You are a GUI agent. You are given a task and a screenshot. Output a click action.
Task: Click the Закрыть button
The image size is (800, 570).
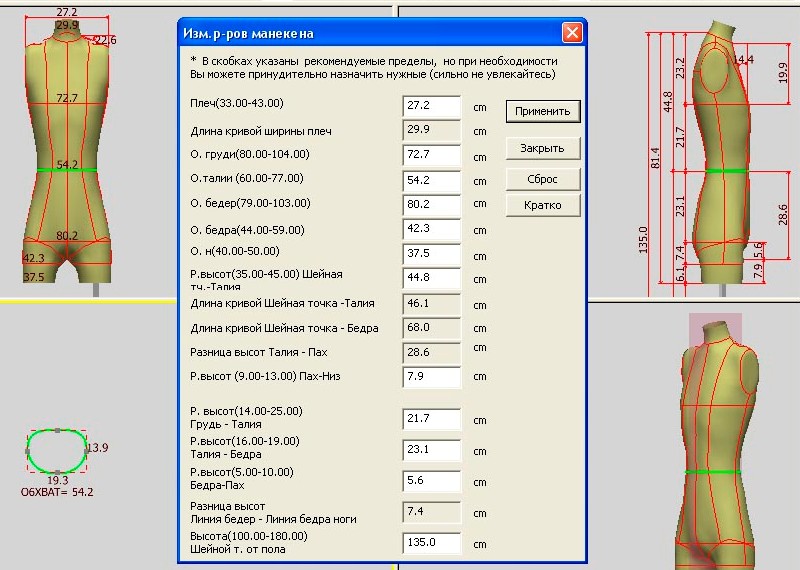click(543, 148)
